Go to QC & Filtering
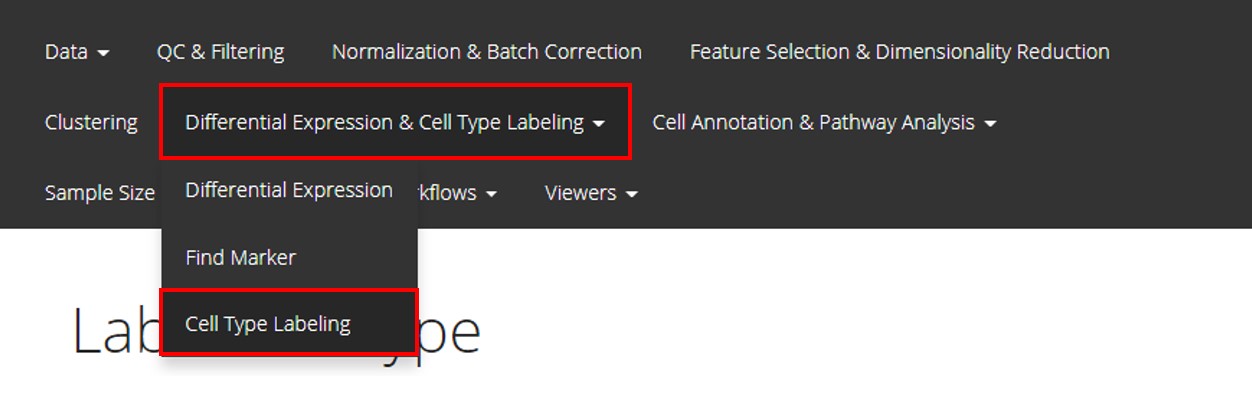The height and width of the screenshot is (399, 1252). pos(220,51)
